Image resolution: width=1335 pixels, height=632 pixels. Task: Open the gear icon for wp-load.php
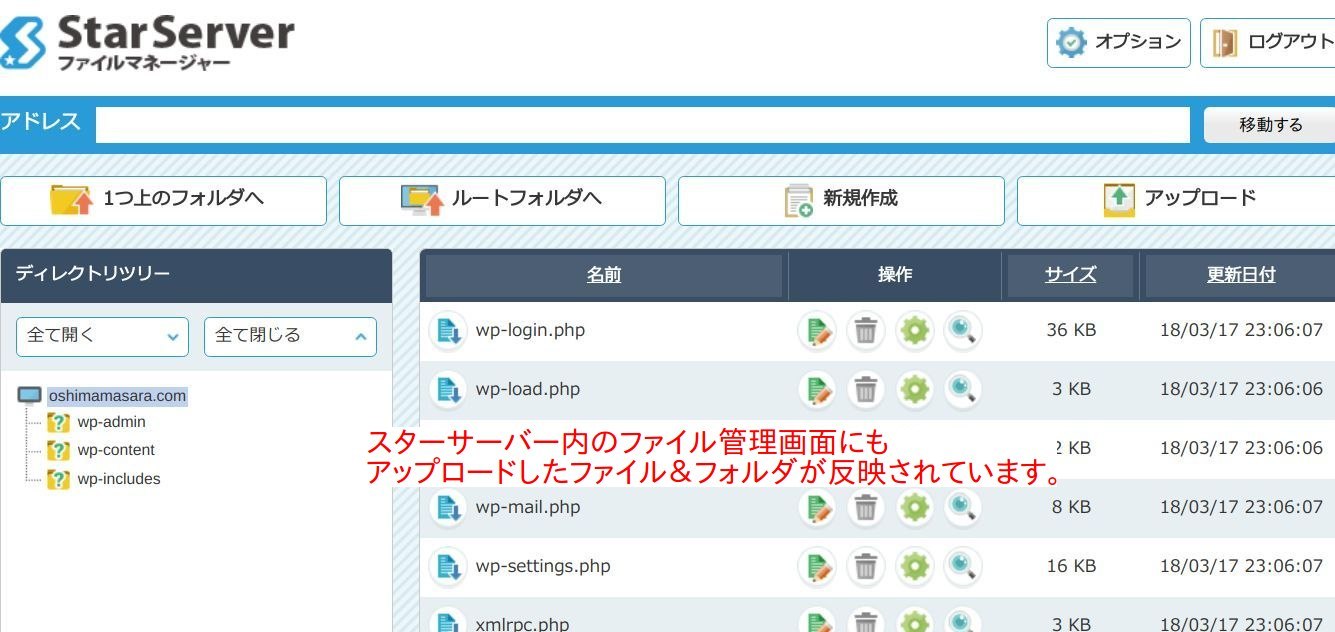pos(915,389)
